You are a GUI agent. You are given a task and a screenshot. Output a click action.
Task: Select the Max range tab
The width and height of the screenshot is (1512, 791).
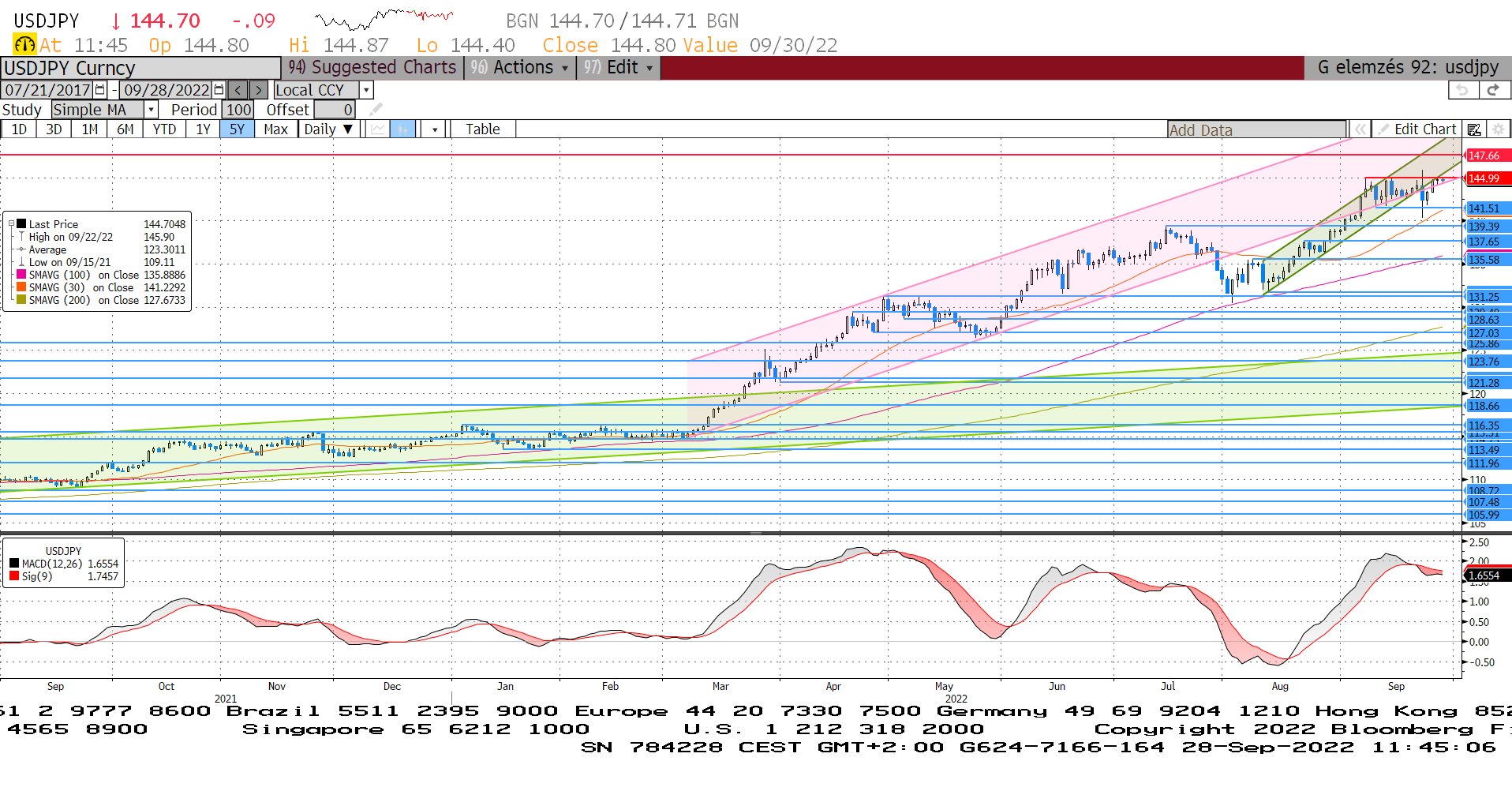[x=275, y=129]
